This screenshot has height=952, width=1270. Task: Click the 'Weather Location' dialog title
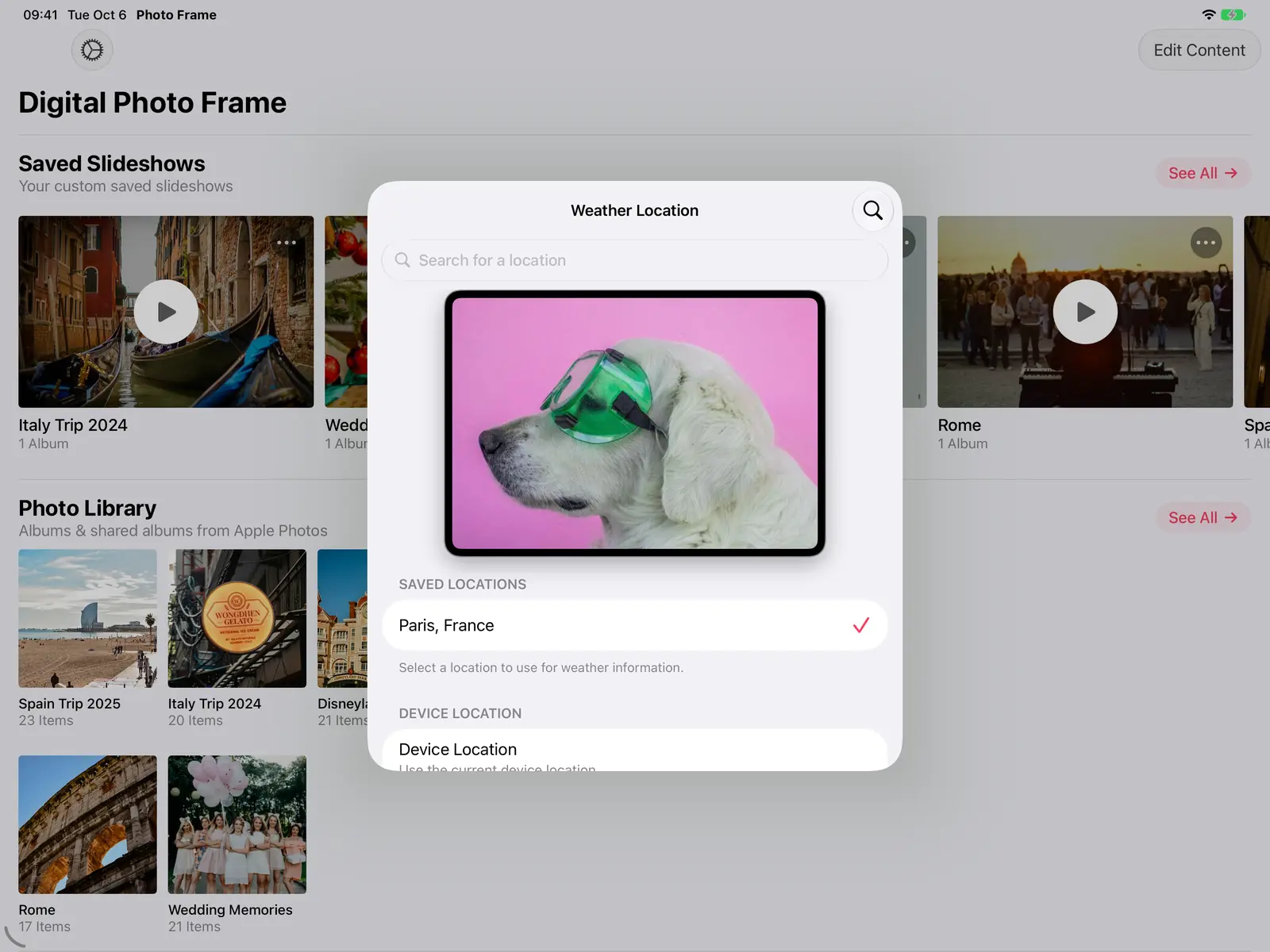635,210
